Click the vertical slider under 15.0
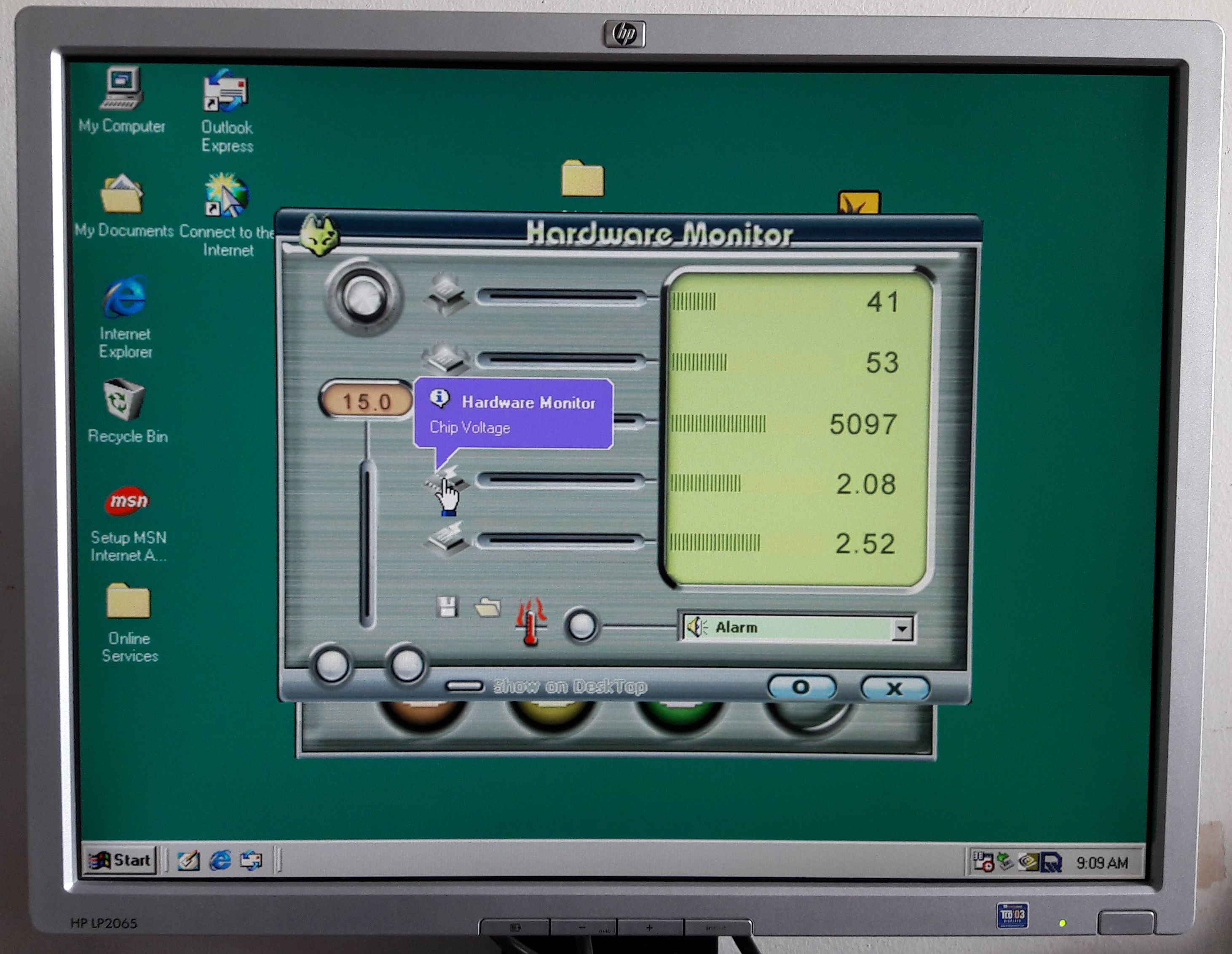The image size is (1232, 954). pyautogui.click(x=367, y=543)
